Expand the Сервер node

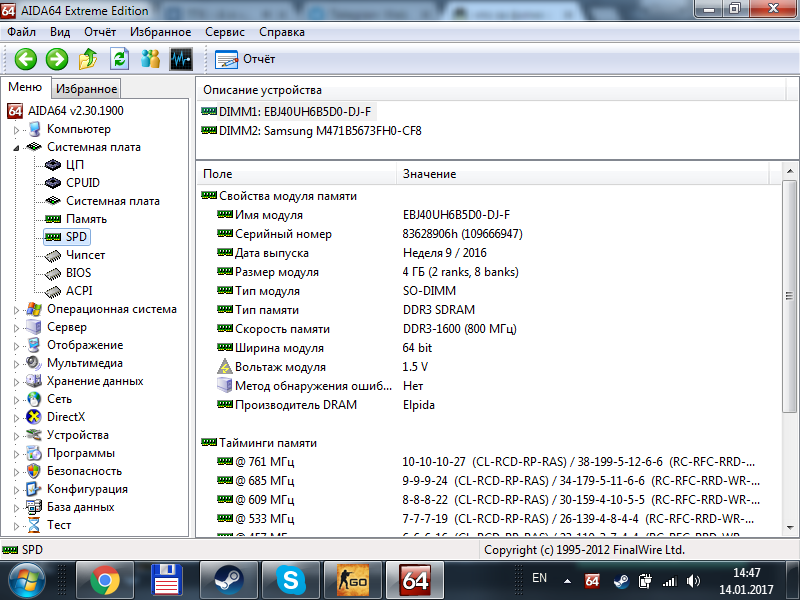click(x=16, y=328)
